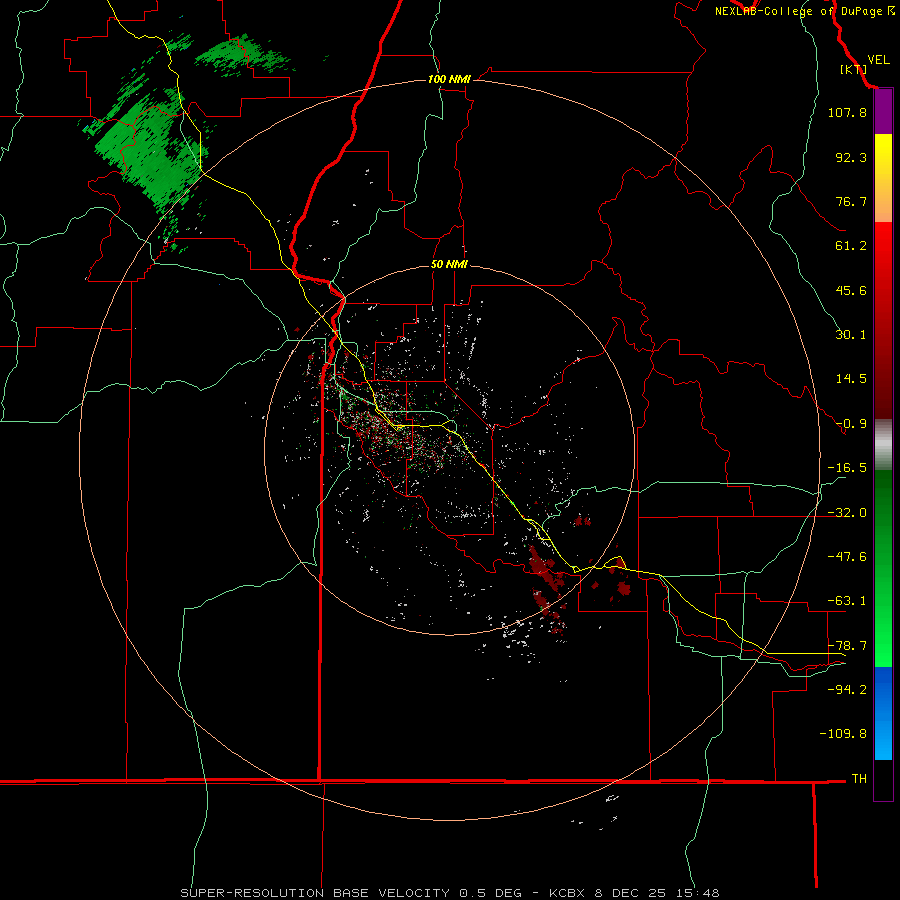Click the VEL legend title
Image resolution: width=900 pixels, height=900 pixels.
(878, 60)
